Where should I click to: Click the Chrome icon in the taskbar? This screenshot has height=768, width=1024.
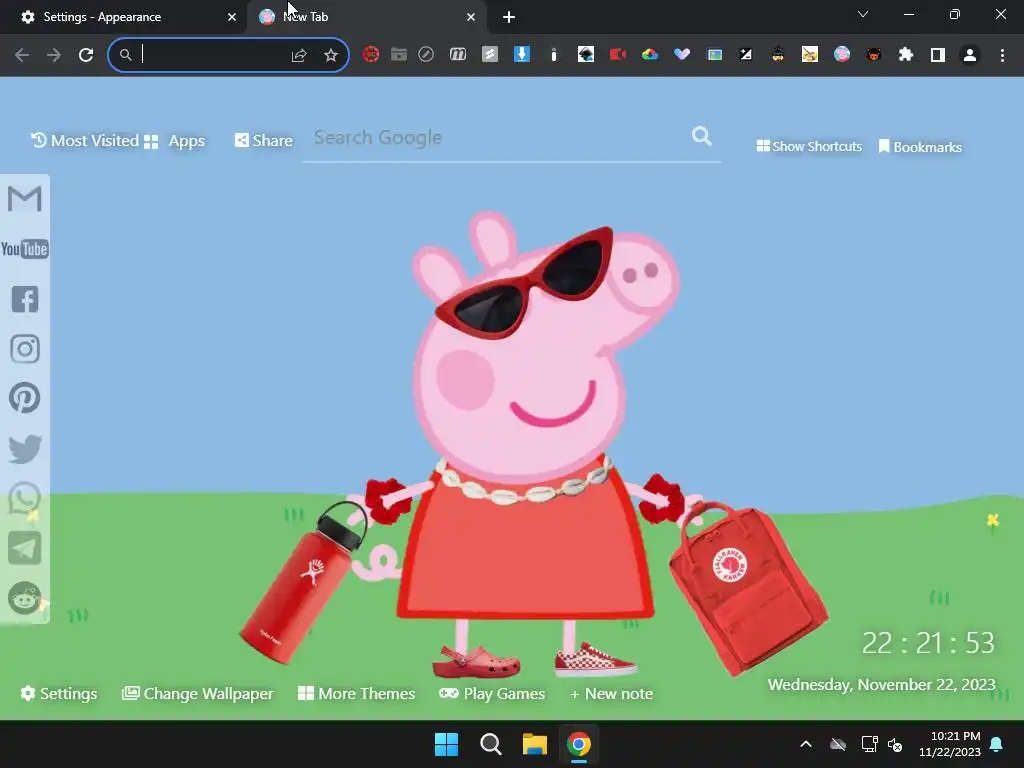pos(579,744)
